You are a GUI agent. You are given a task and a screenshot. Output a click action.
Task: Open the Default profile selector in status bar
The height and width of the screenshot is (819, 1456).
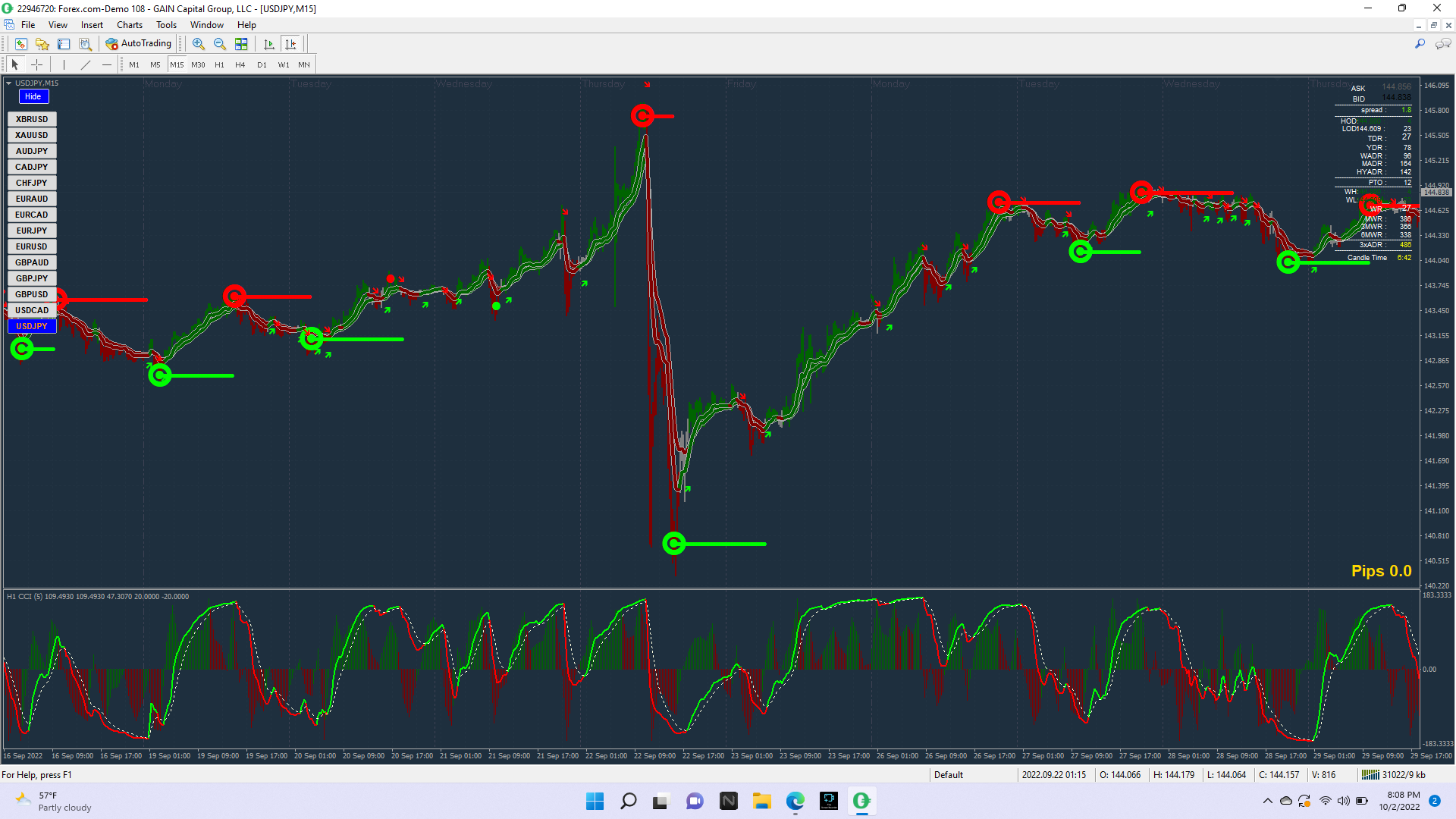click(948, 775)
